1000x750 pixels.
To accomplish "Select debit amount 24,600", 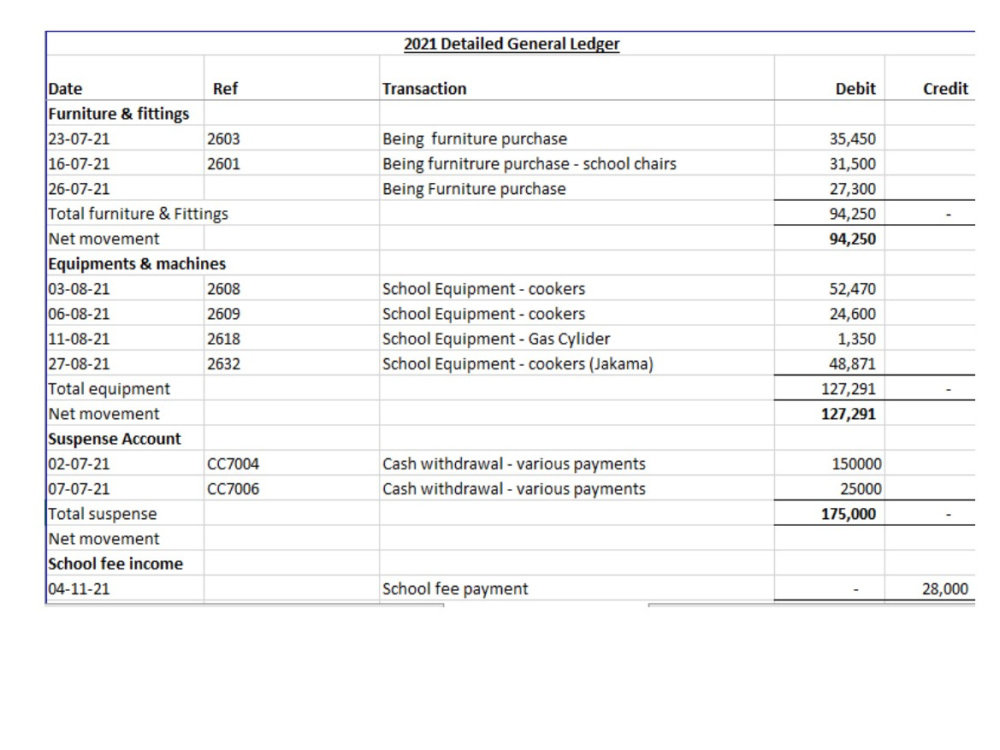I will point(852,314).
